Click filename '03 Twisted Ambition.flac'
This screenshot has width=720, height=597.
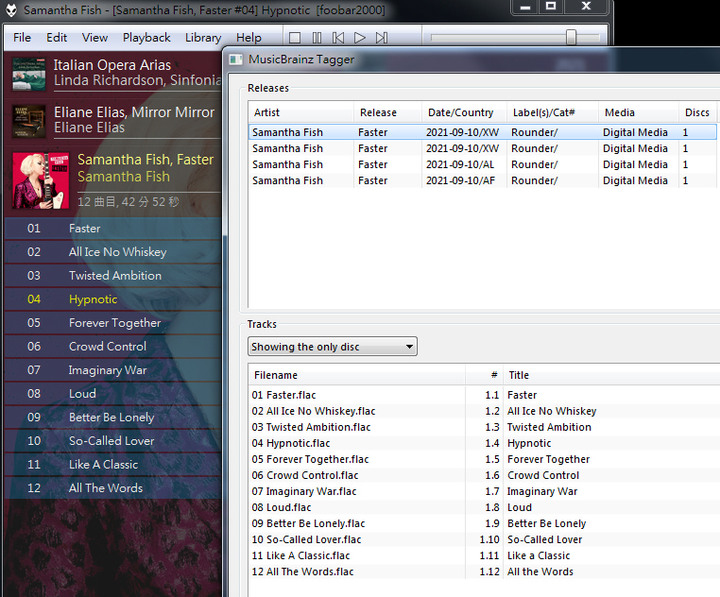pyautogui.click(x=311, y=427)
